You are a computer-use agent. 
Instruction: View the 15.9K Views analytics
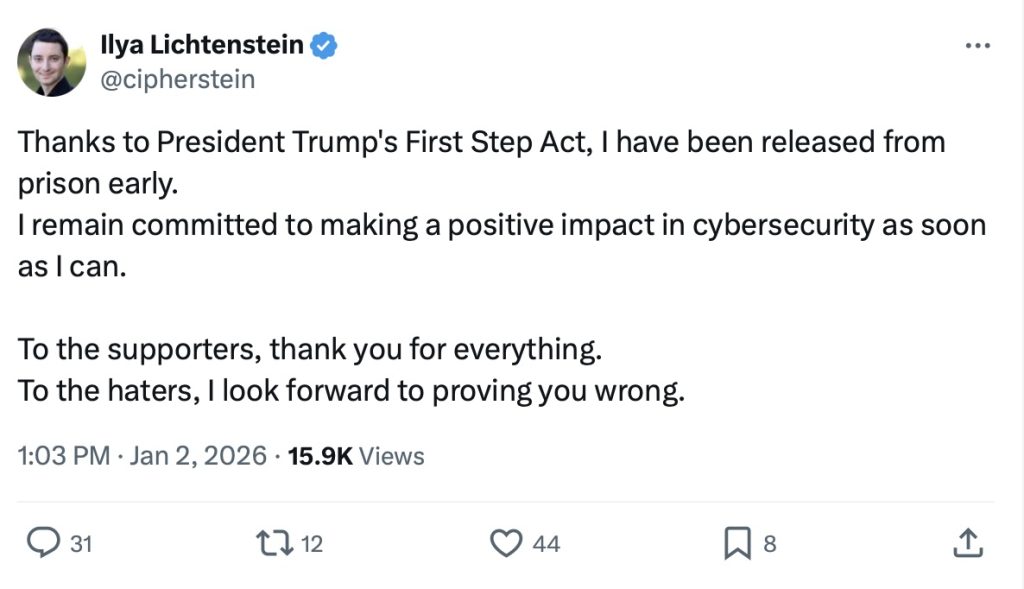[356, 456]
